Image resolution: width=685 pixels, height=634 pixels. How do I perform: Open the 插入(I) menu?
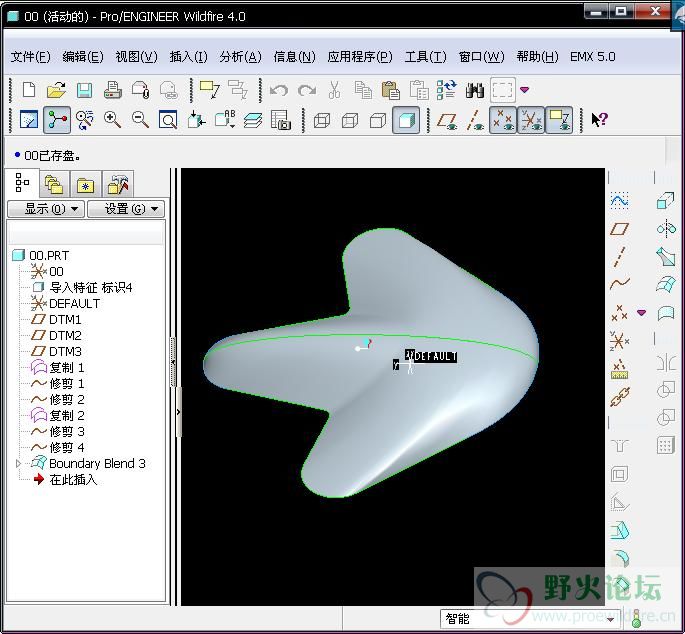click(189, 57)
